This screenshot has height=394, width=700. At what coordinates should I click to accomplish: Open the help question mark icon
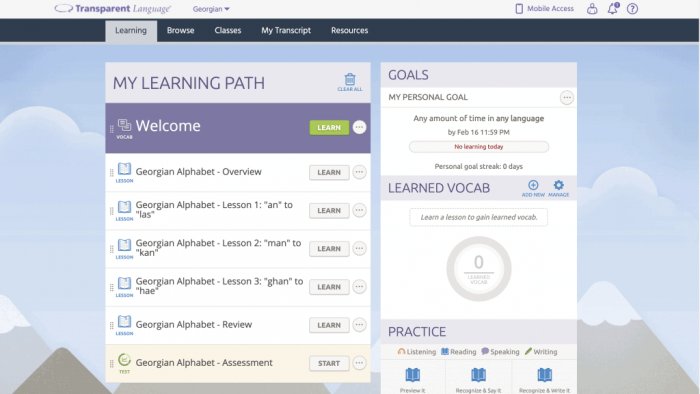click(x=632, y=8)
